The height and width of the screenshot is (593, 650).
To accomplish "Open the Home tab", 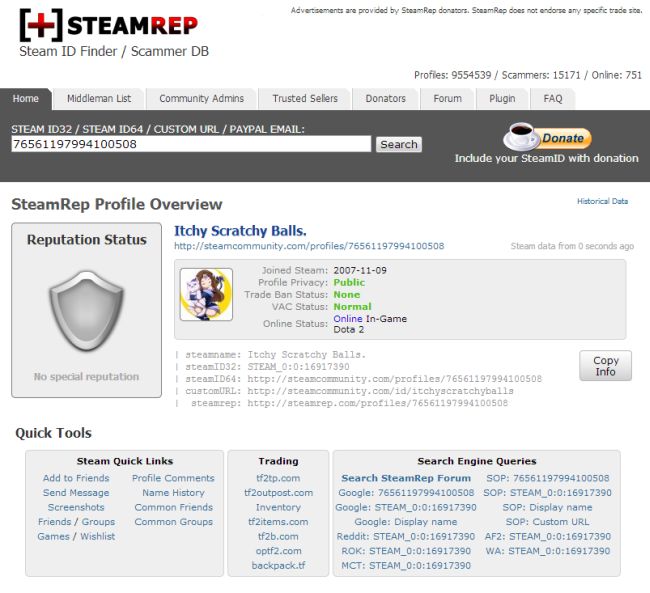I will tap(26, 99).
